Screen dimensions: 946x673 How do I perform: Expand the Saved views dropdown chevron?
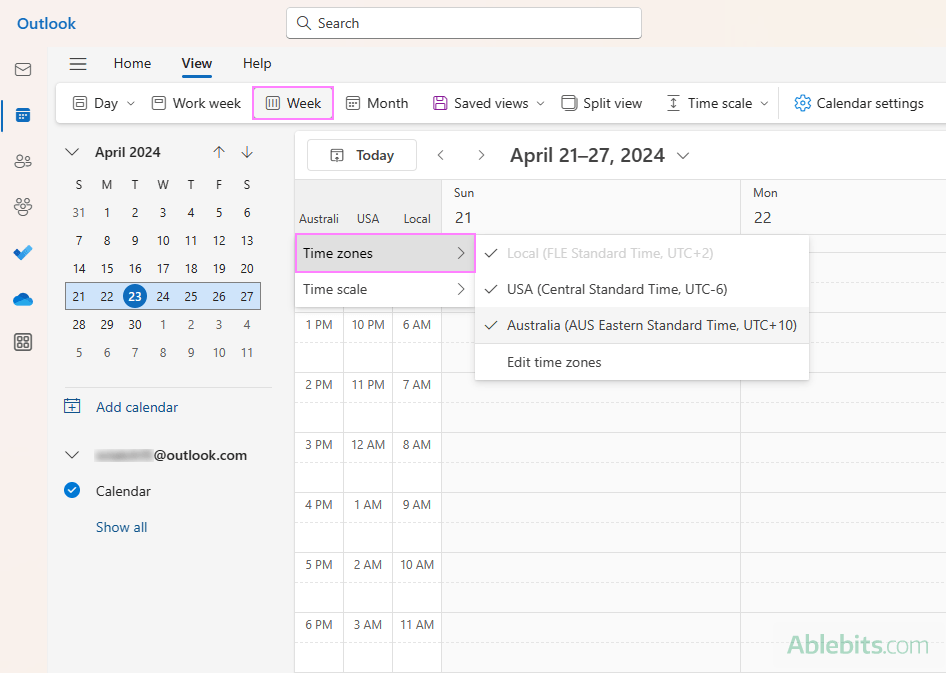[x=541, y=103]
